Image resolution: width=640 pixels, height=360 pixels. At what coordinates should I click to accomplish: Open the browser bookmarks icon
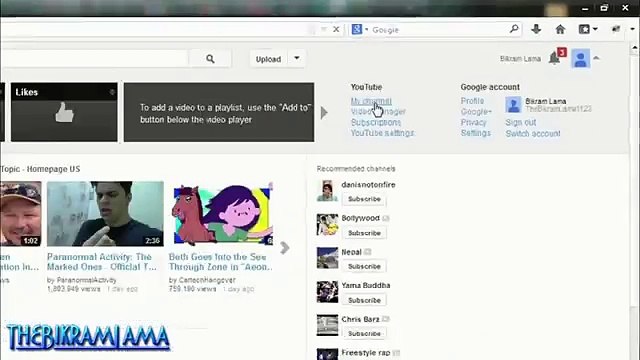pos(584,29)
